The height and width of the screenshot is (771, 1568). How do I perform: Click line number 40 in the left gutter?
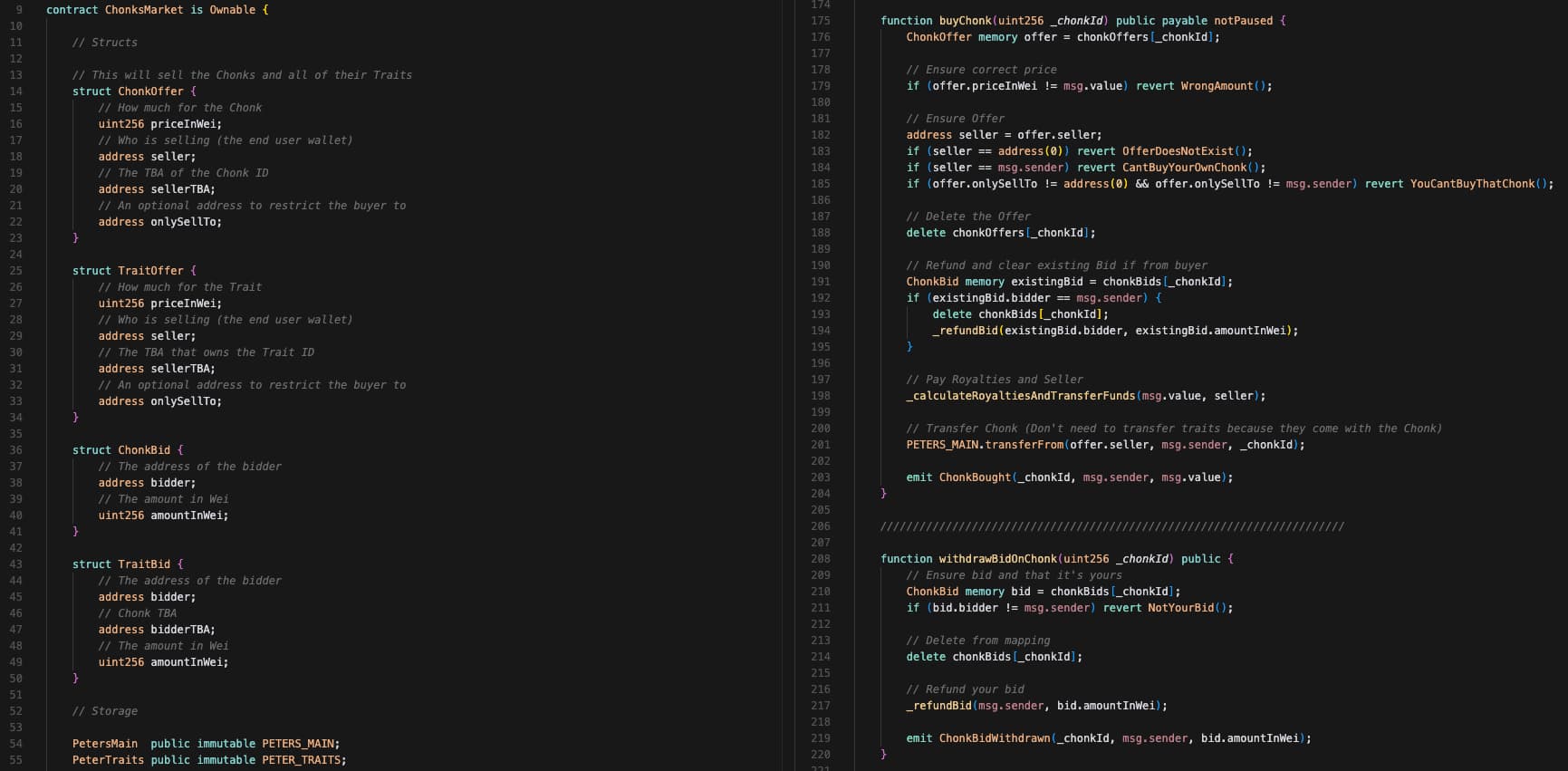(16, 516)
